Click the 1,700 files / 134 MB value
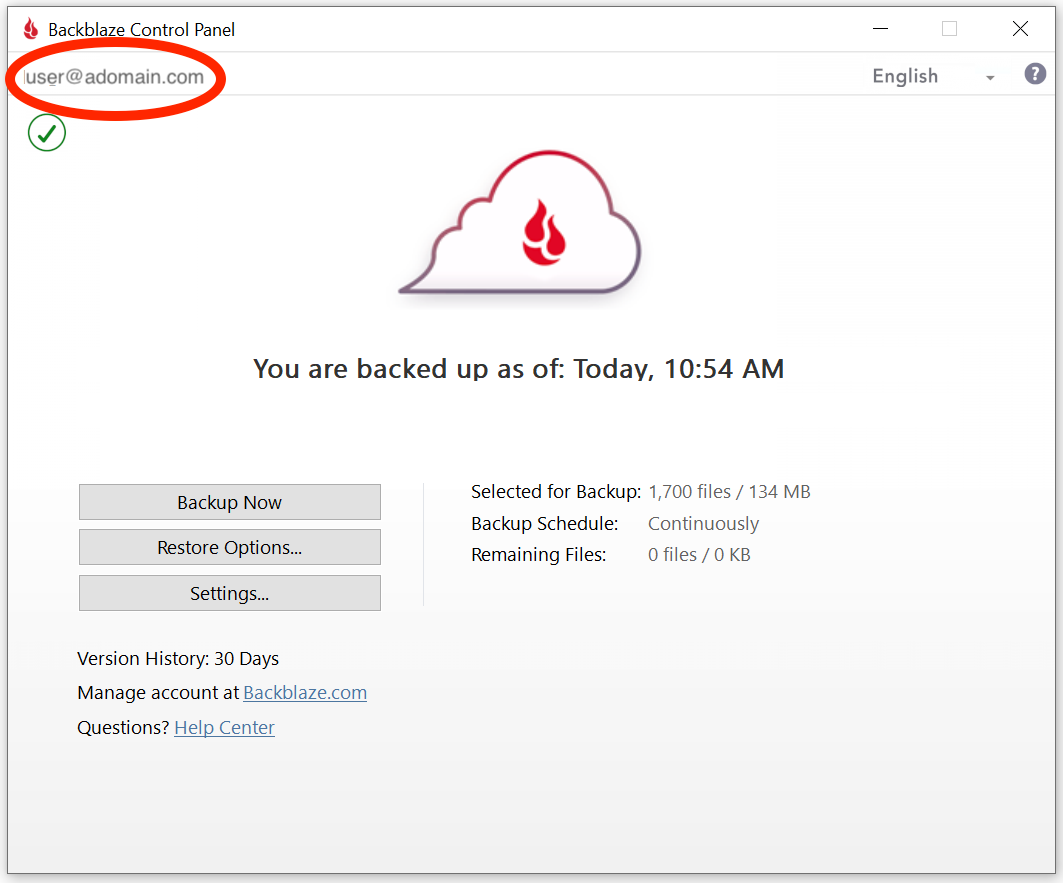 pos(729,492)
